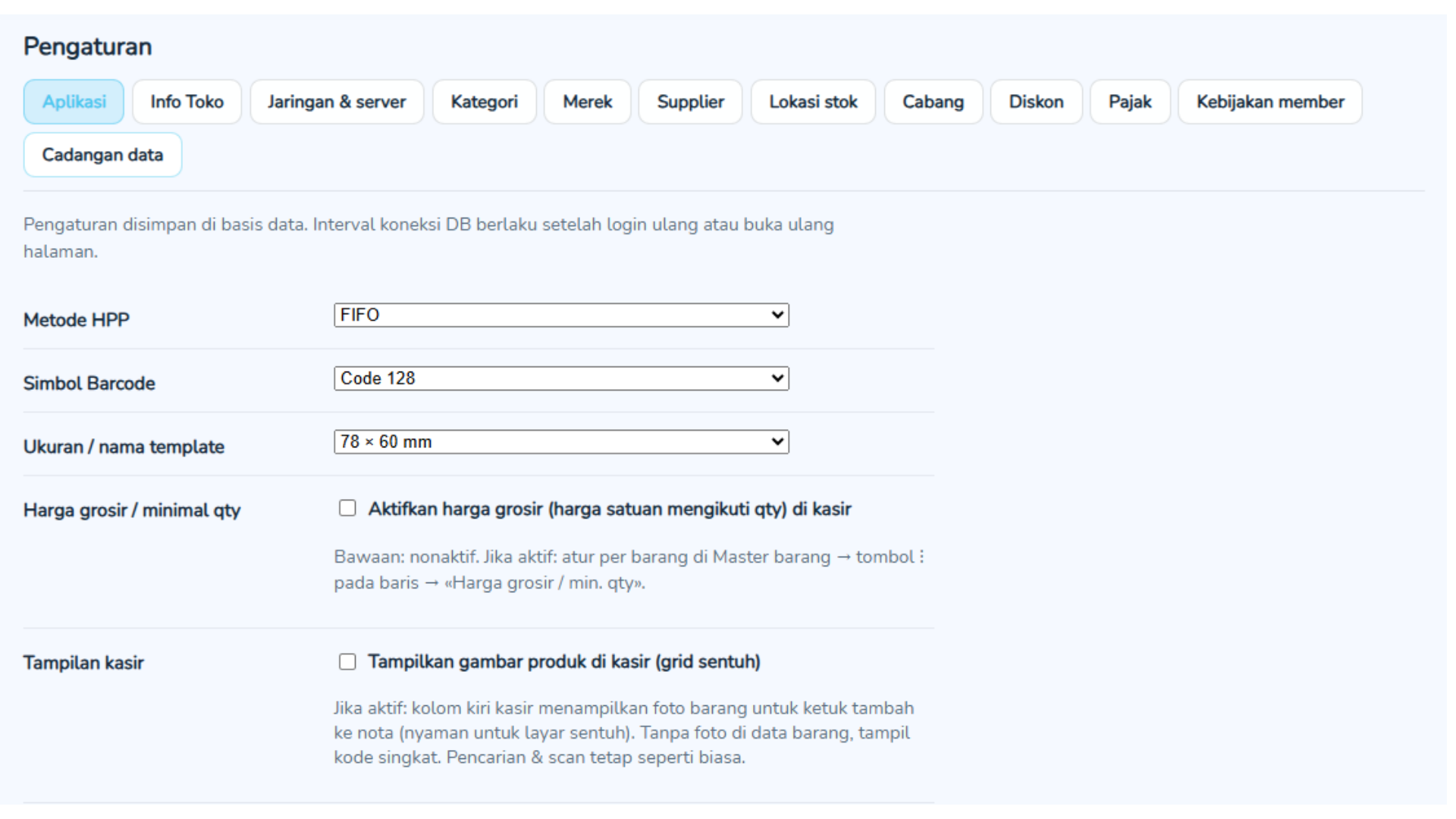Viewport: 1456px width, 819px height.
Task: Enable the harga grosir checkbox
Action: pyautogui.click(x=347, y=508)
